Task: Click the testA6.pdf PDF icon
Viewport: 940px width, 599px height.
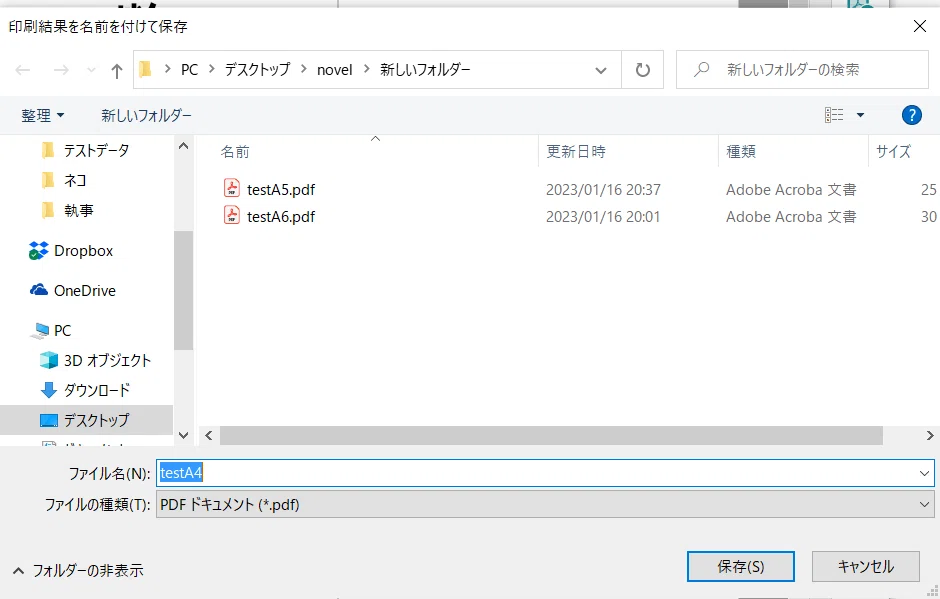Action: [x=232, y=215]
